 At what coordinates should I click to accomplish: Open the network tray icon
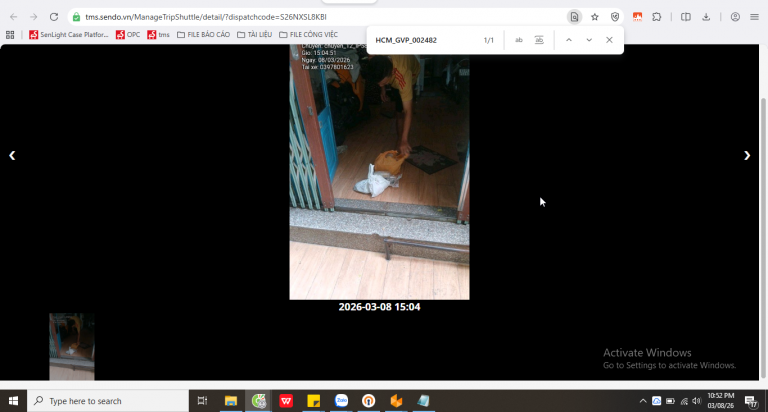tap(684, 401)
